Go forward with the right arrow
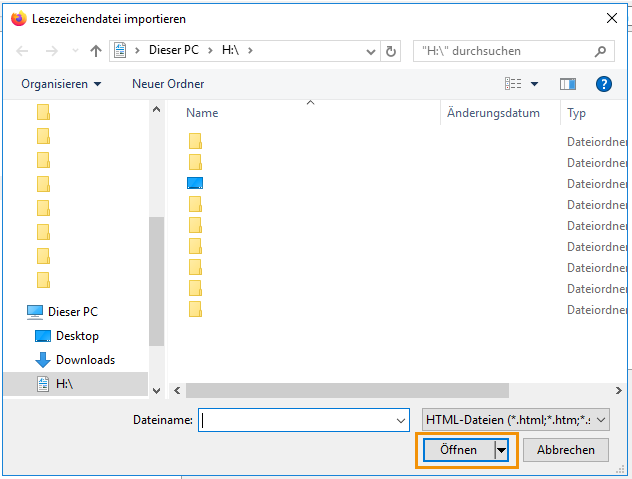The height and width of the screenshot is (479, 632). click(x=51, y=51)
